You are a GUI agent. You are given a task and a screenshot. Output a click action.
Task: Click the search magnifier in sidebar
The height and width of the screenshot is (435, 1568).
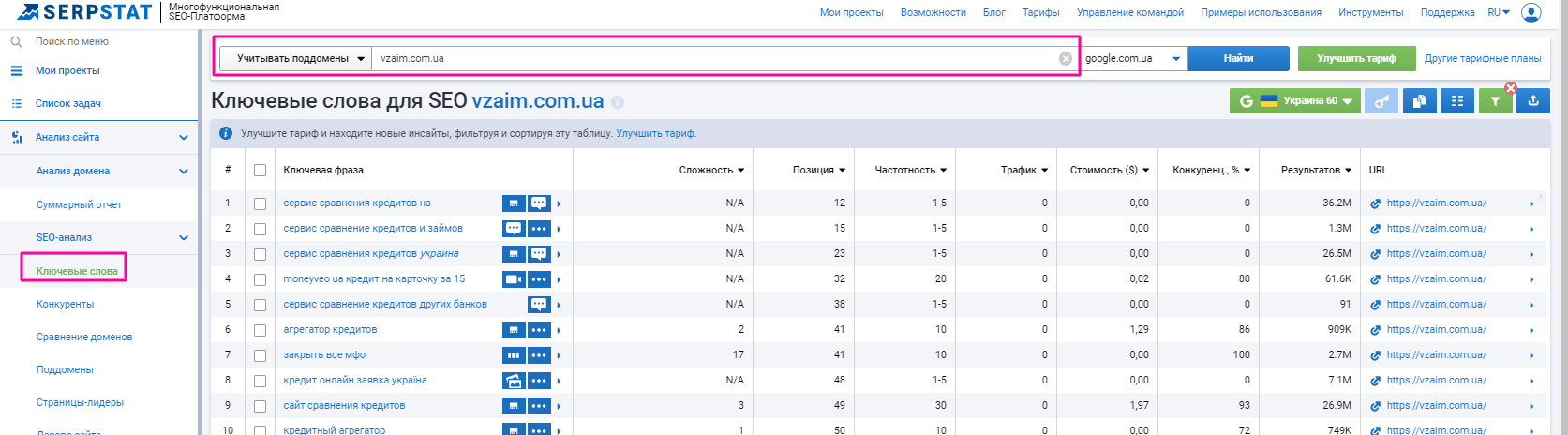pyautogui.click(x=16, y=41)
